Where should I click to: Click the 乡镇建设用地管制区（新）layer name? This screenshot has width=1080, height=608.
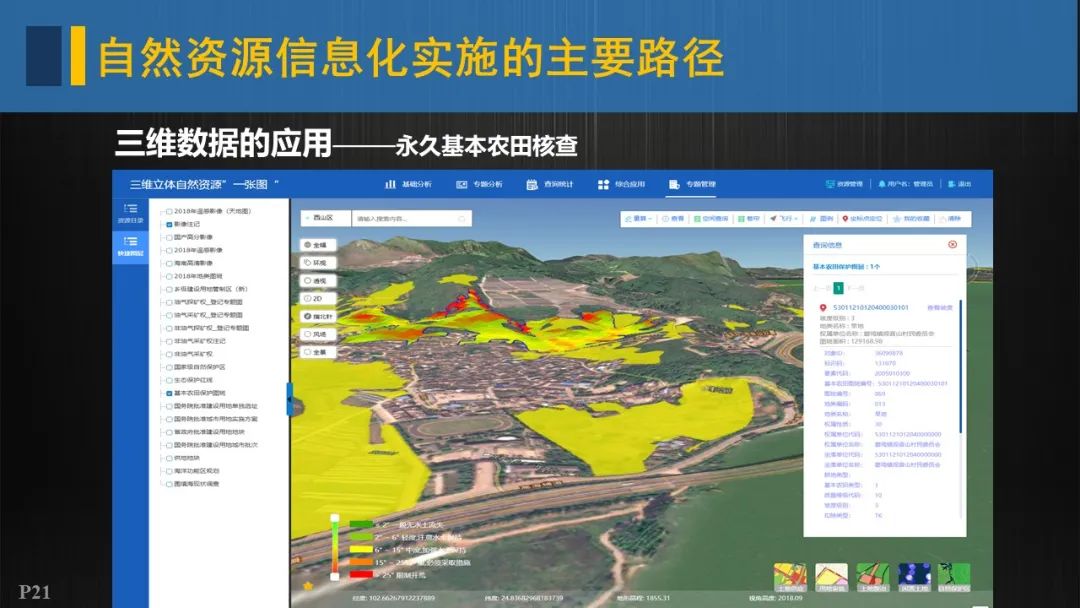[x=210, y=289]
